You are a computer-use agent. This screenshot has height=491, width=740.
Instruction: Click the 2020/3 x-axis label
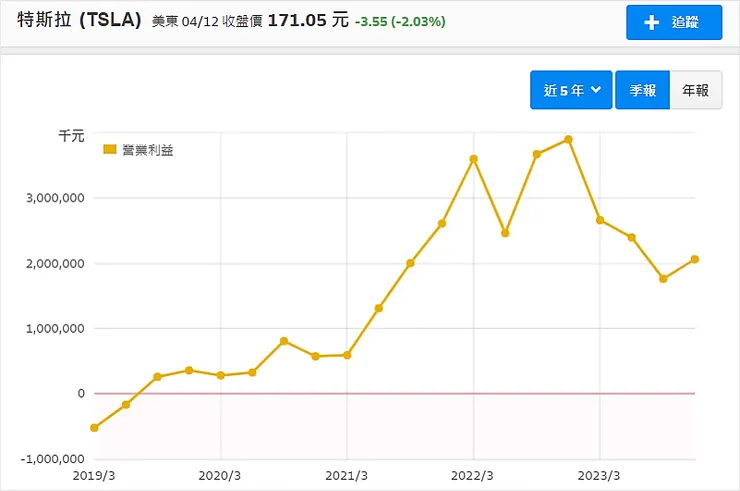219,475
